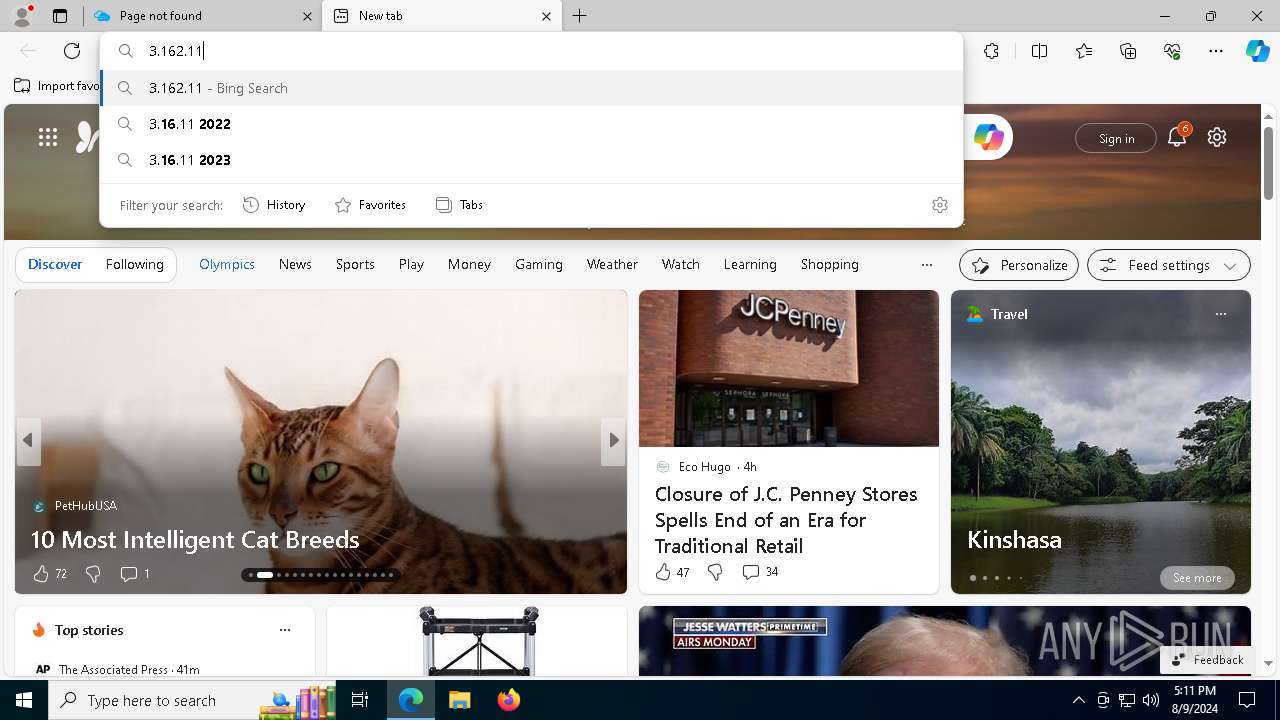The height and width of the screenshot is (720, 1280).
Task: Dislike the J.C. Penney article
Action: pyautogui.click(x=715, y=572)
